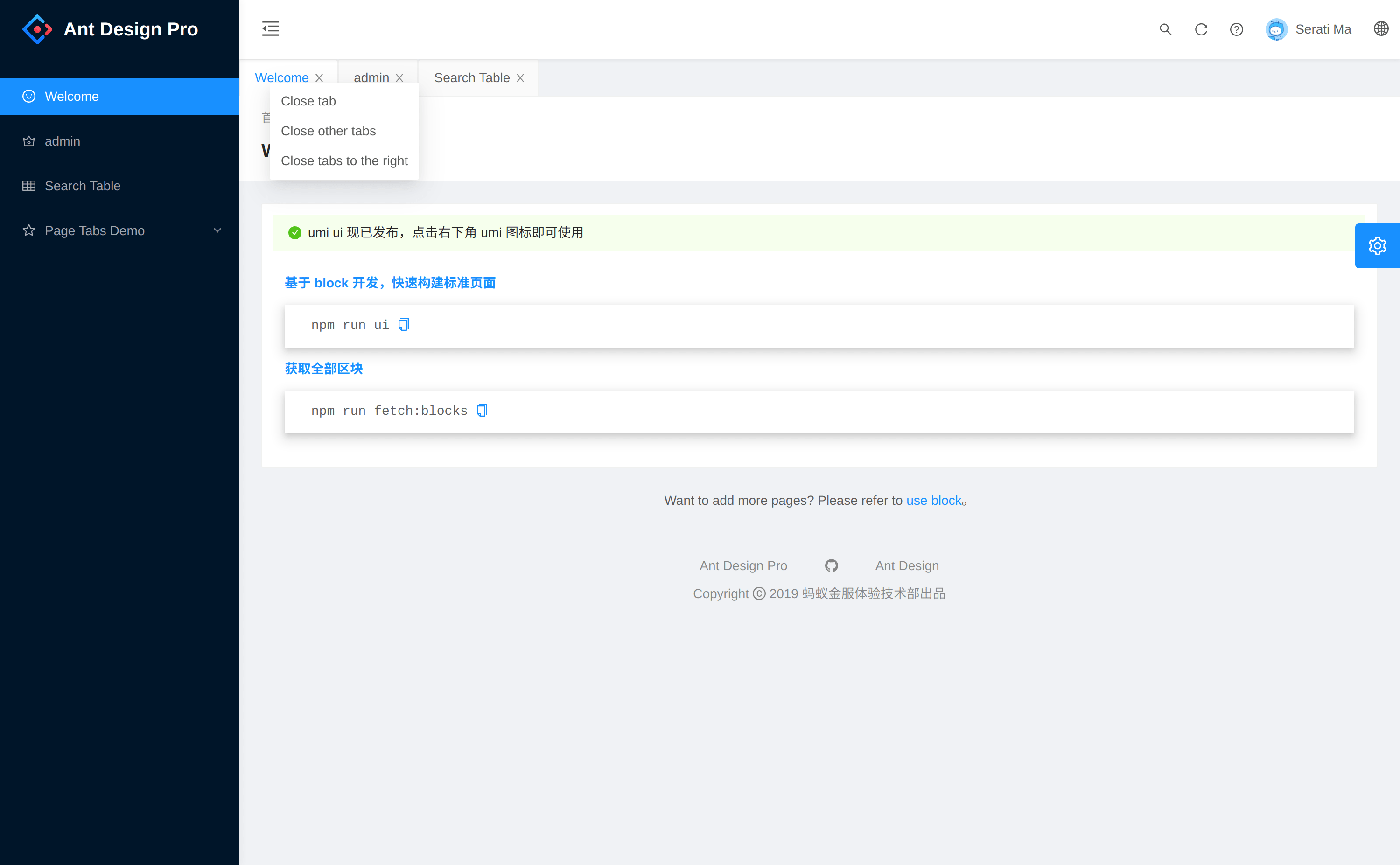Viewport: 1400px width, 865px height.
Task: Select 'Close tabs to the right'
Action: pyautogui.click(x=344, y=161)
